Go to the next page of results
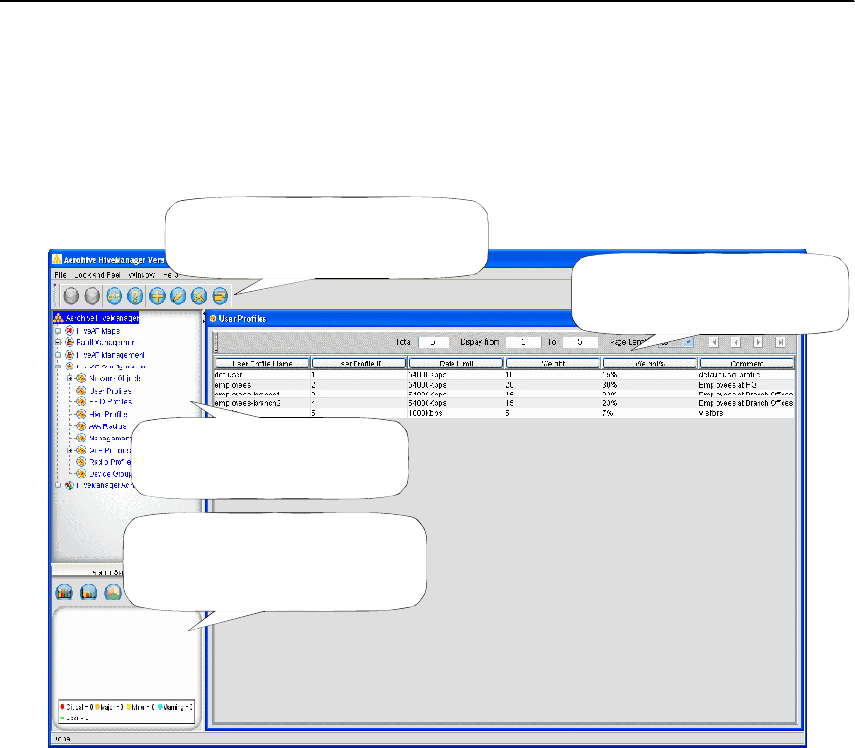Viewport: 855px width, 748px height. [x=758, y=342]
